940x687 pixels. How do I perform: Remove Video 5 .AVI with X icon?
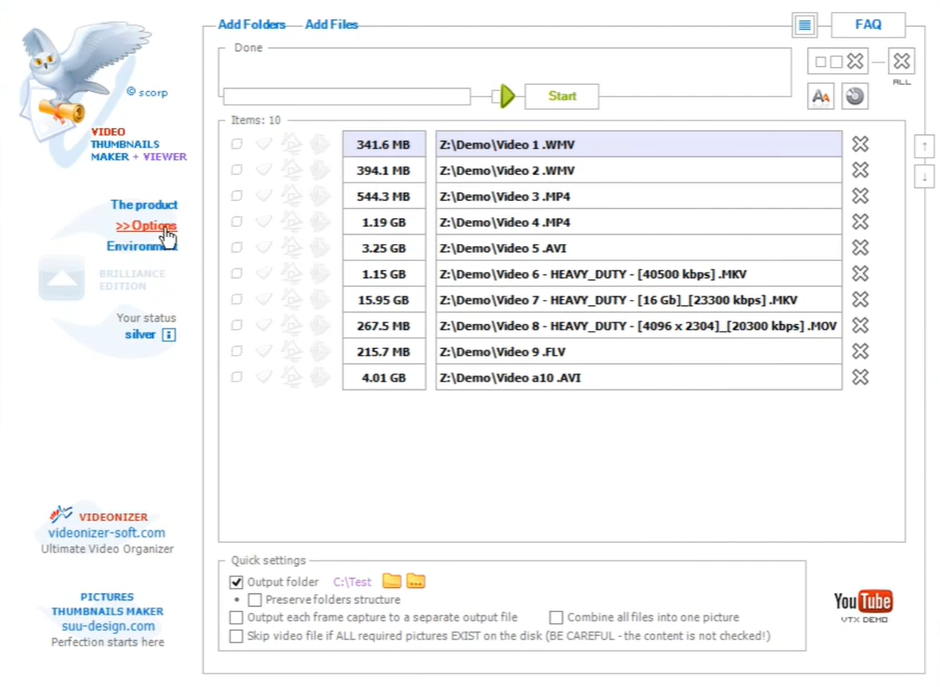pyautogui.click(x=860, y=248)
